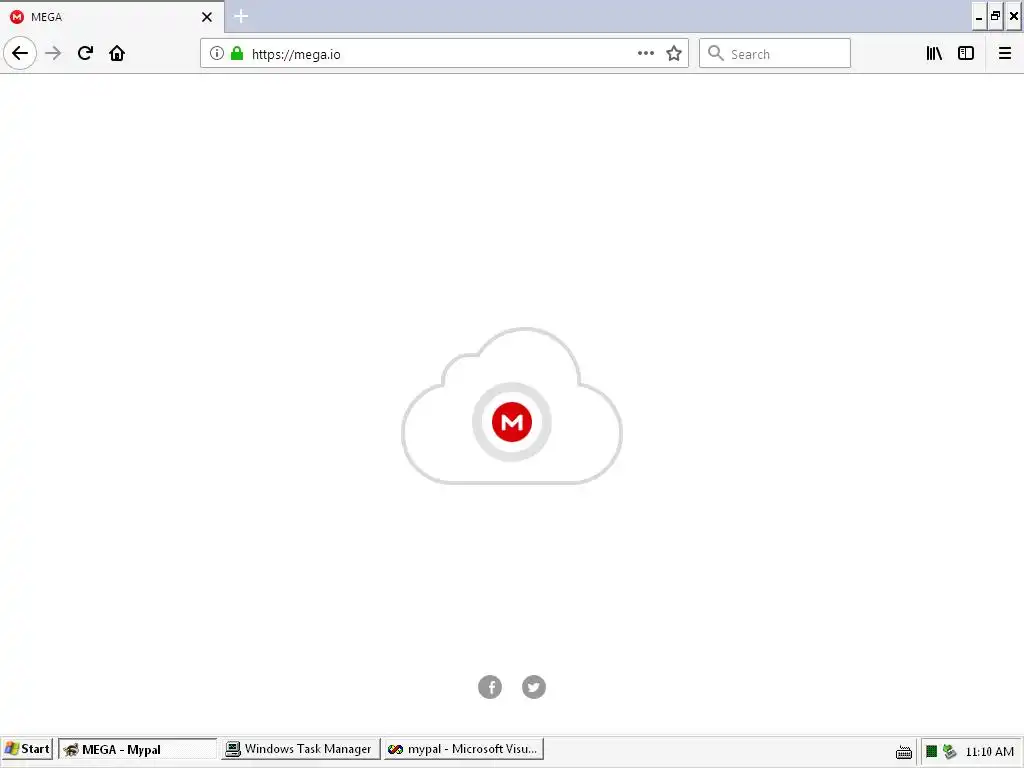
Task: Bookmark this page with the star
Action: (x=674, y=54)
